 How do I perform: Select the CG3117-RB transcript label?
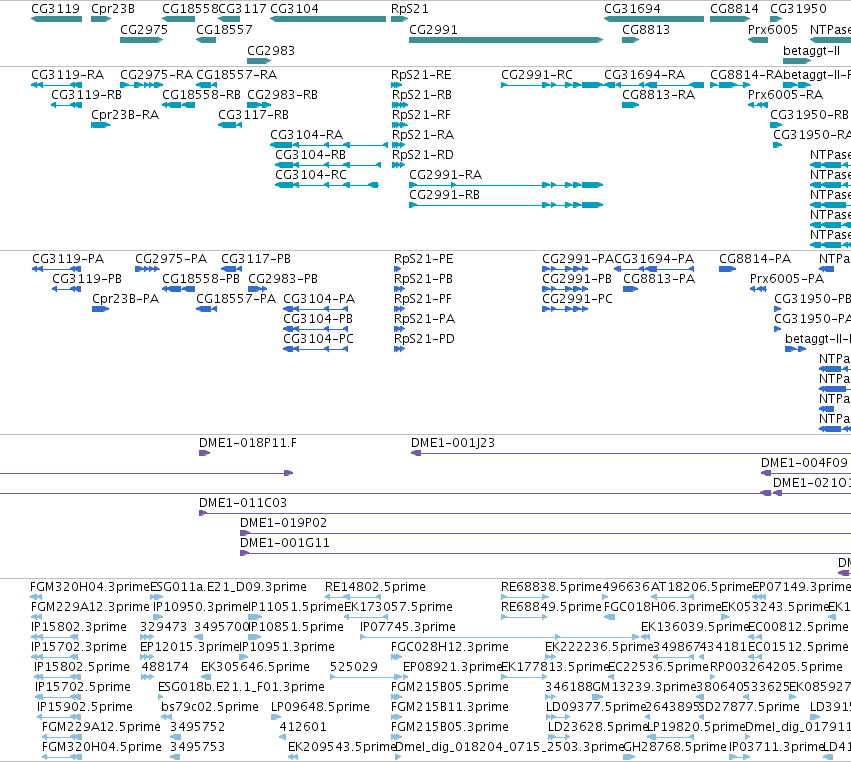tap(253, 115)
